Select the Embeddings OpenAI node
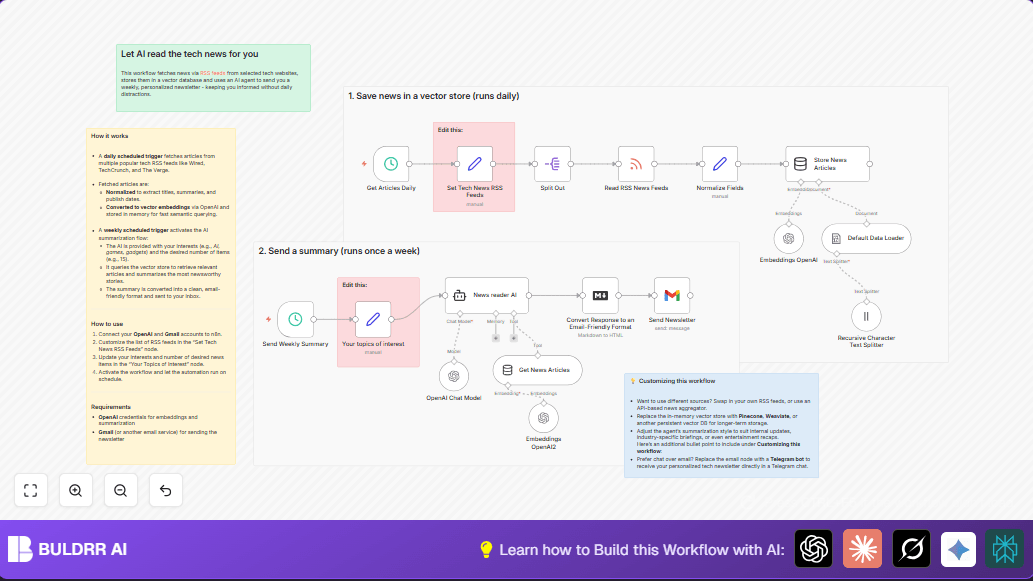1033x581 pixels. 789,238
